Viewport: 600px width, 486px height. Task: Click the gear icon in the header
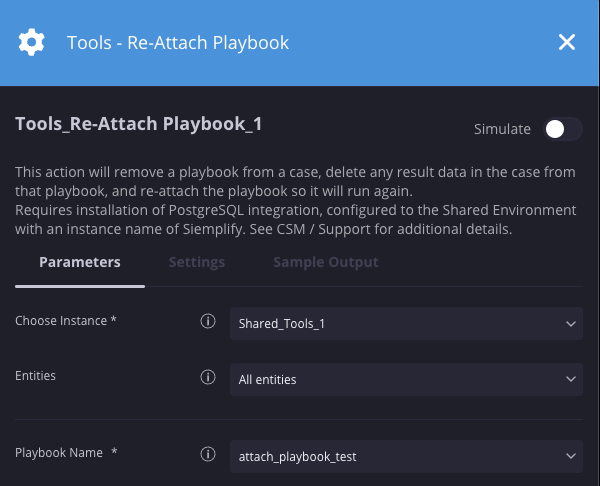point(32,42)
